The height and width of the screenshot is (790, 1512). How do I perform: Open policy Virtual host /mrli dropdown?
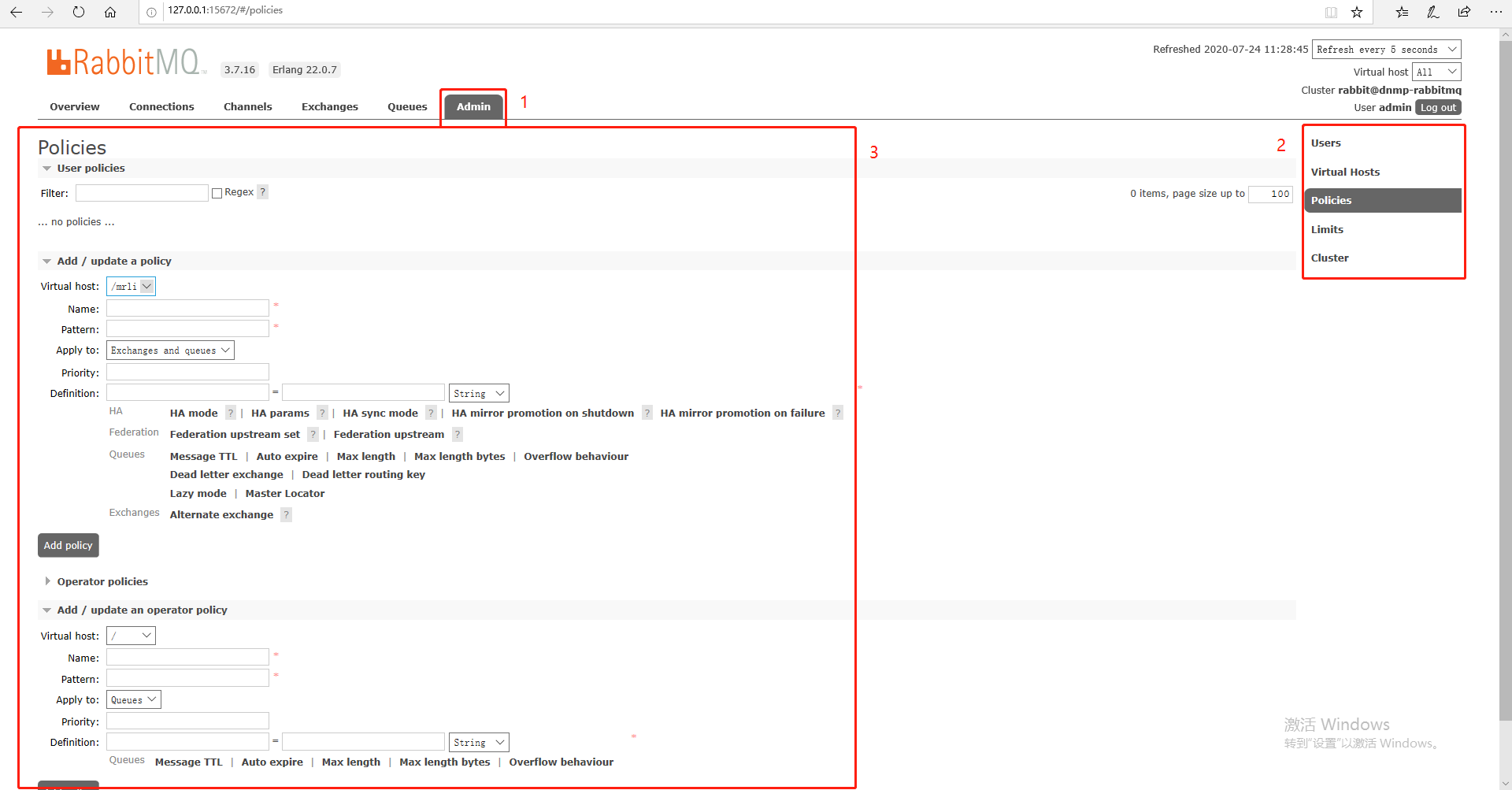[131, 286]
